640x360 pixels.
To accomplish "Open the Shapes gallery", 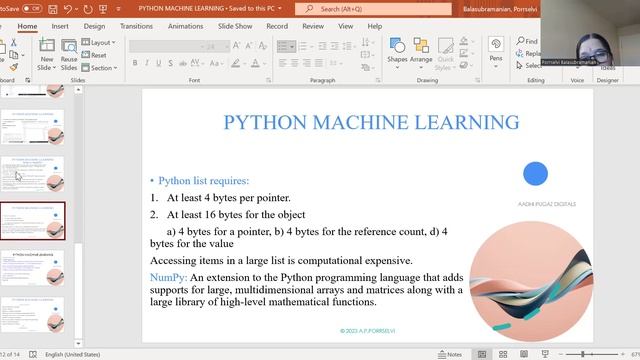I will [x=397, y=52].
